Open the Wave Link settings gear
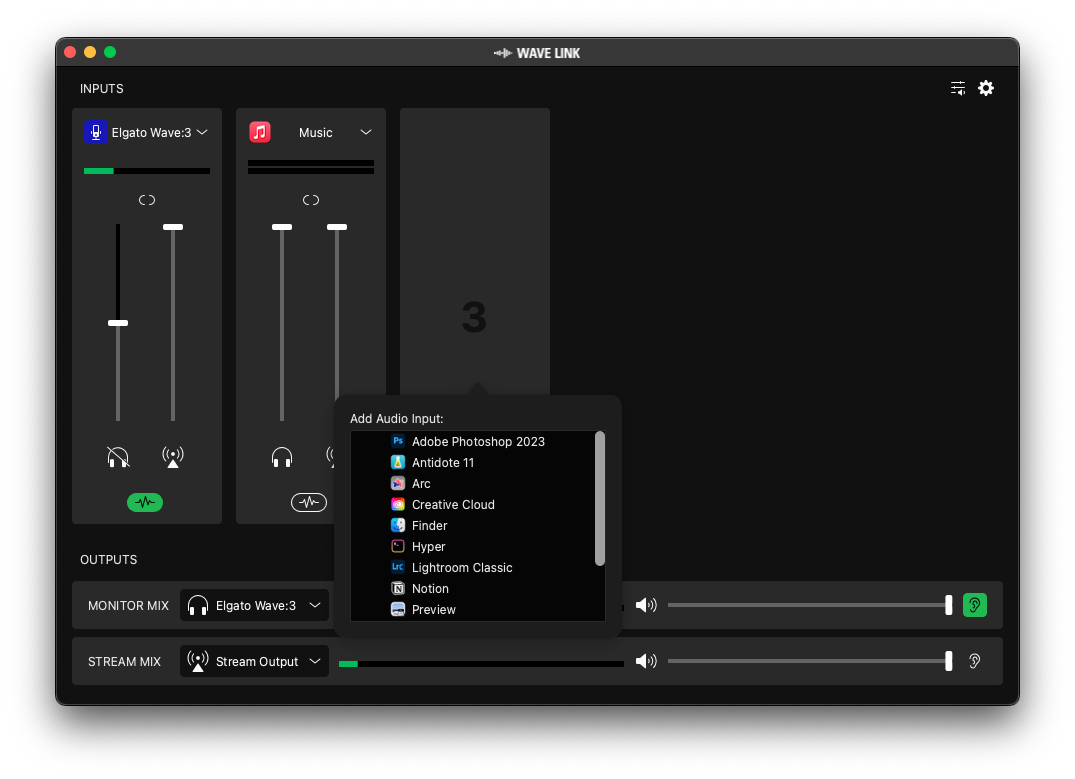 click(986, 88)
